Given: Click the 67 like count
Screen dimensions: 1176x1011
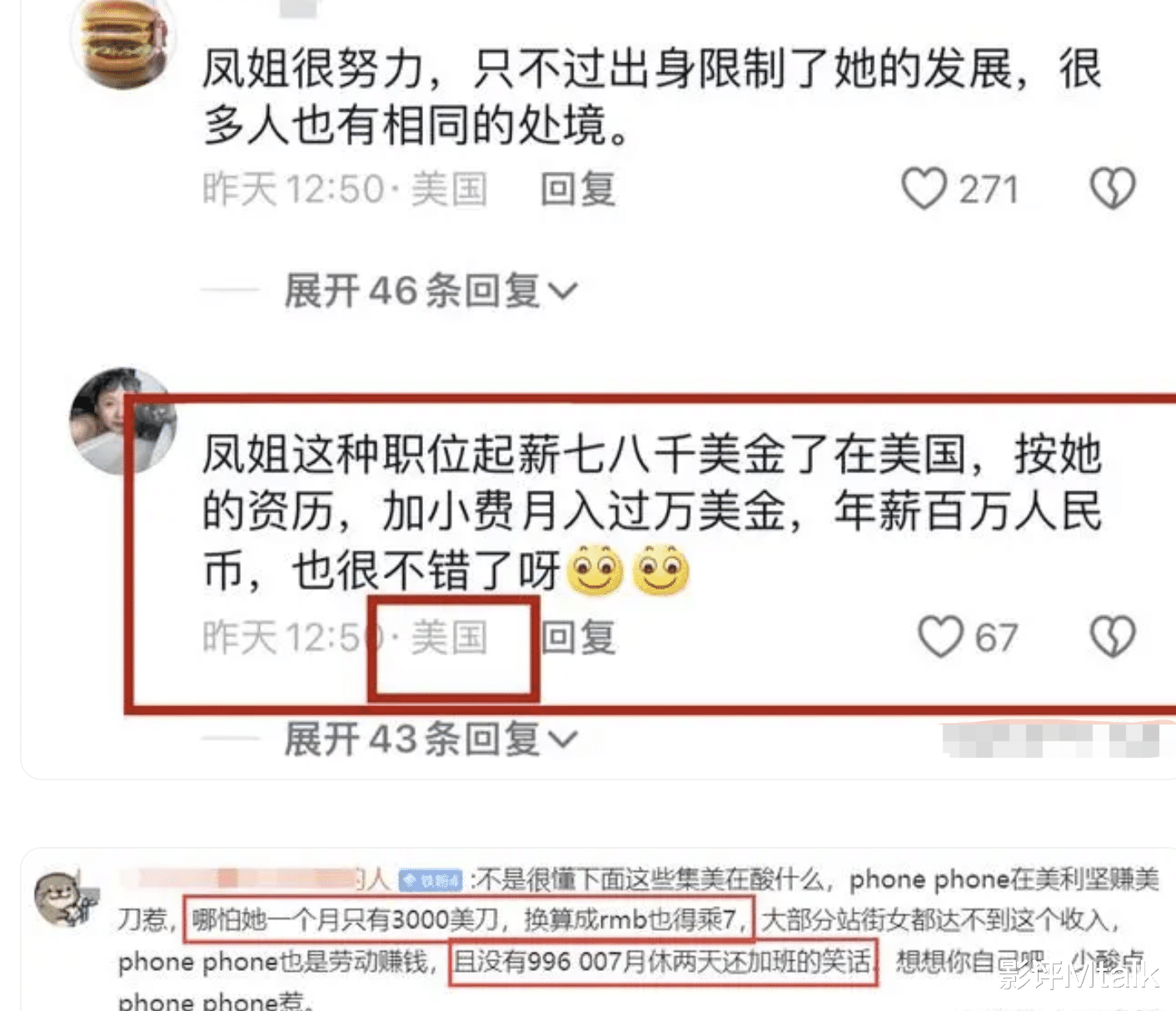Looking at the screenshot, I should tap(996, 638).
